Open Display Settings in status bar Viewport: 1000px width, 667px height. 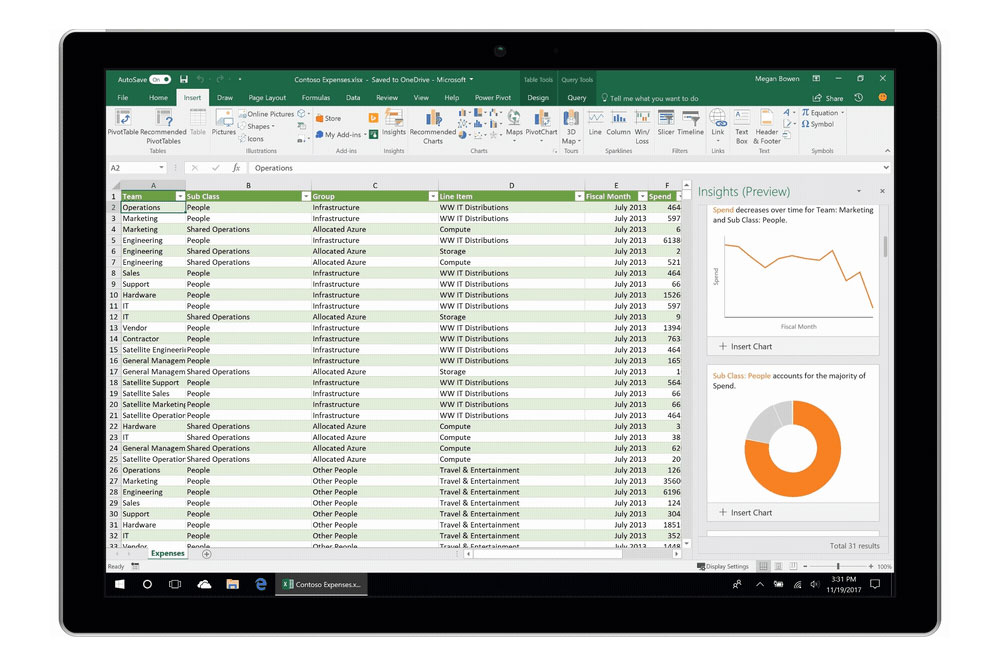click(723, 566)
